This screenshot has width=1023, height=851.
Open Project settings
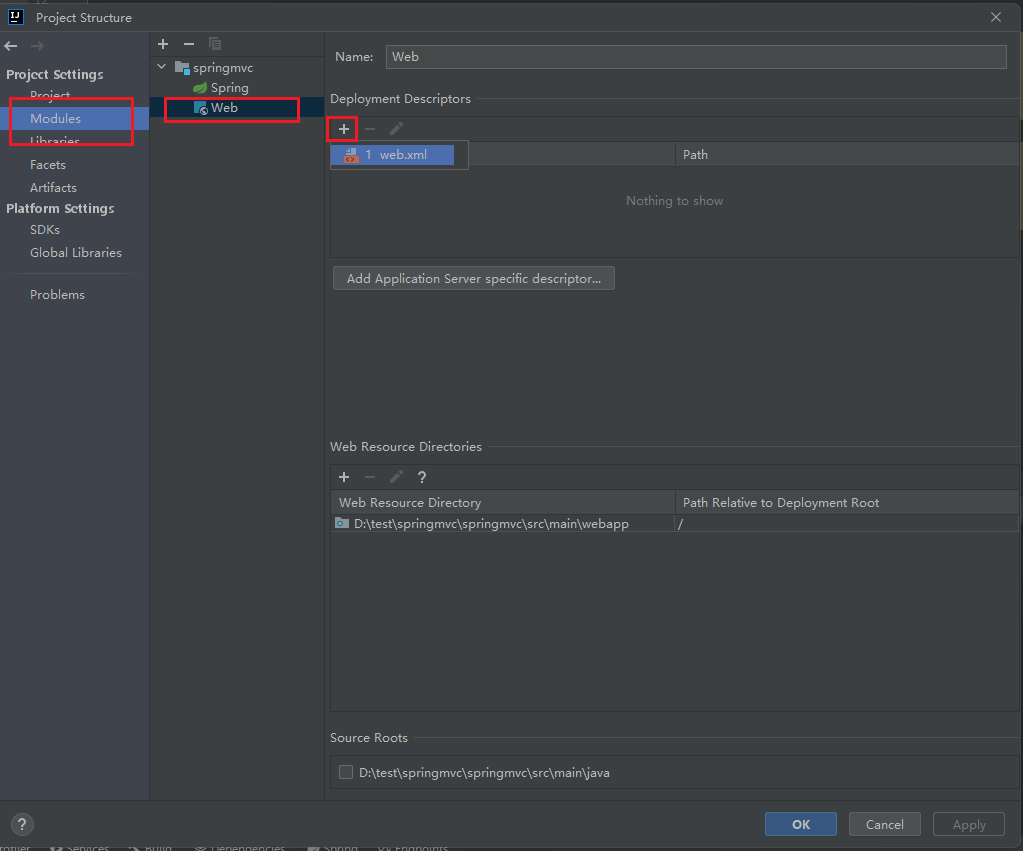click(x=50, y=95)
